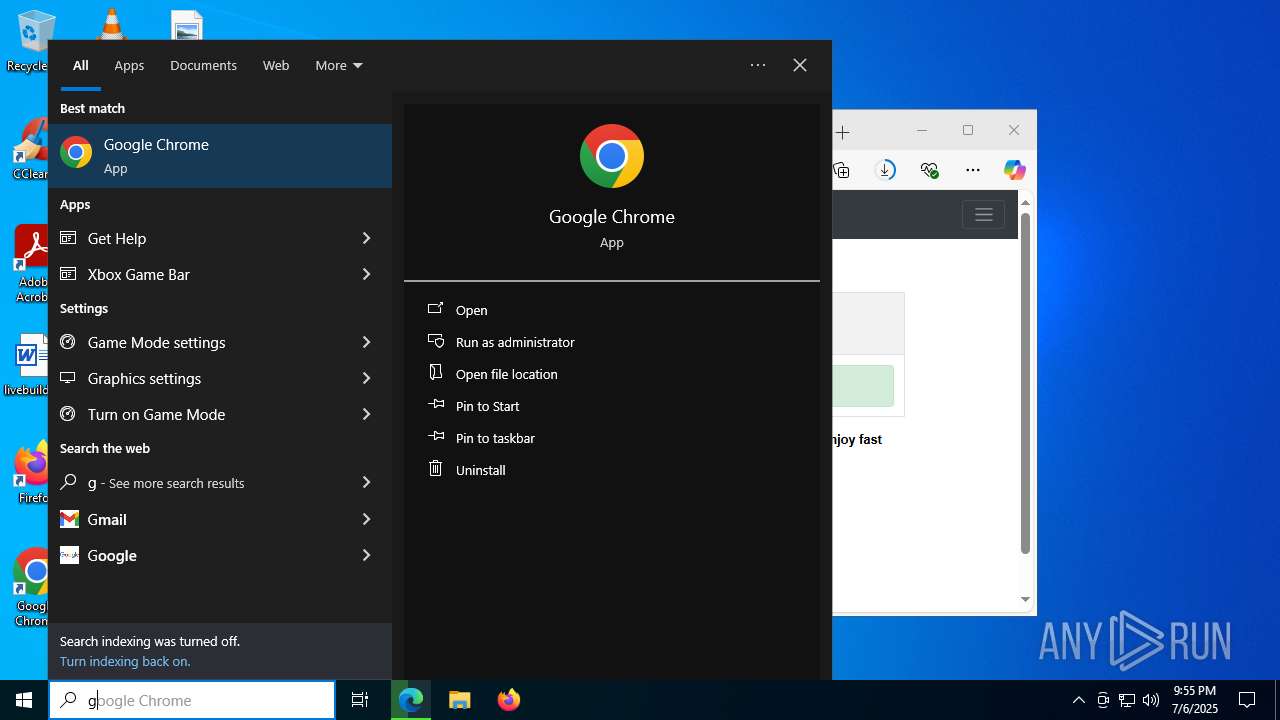The height and width of the screenshot is (720, 1280).
Task: Open the network icon in system tray
Action: [x=1127, y=700]
